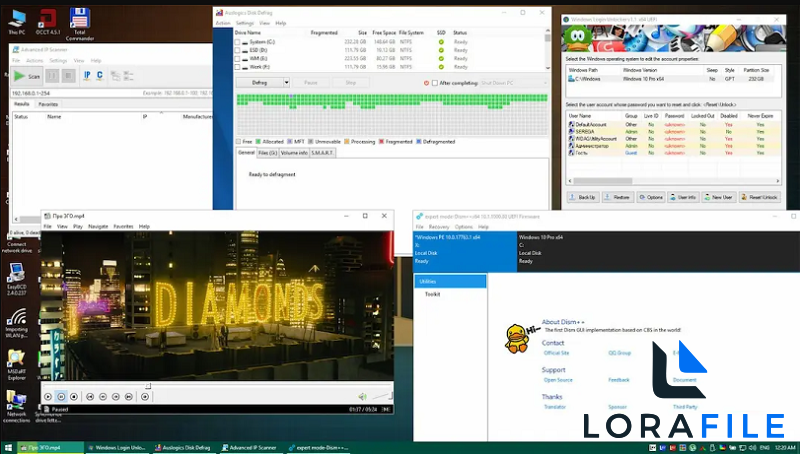Image resolution: width=800 pixels, height=454 pixels.
Task: Tick checkbox for System (C:) drive
Action: click(237, 42)
